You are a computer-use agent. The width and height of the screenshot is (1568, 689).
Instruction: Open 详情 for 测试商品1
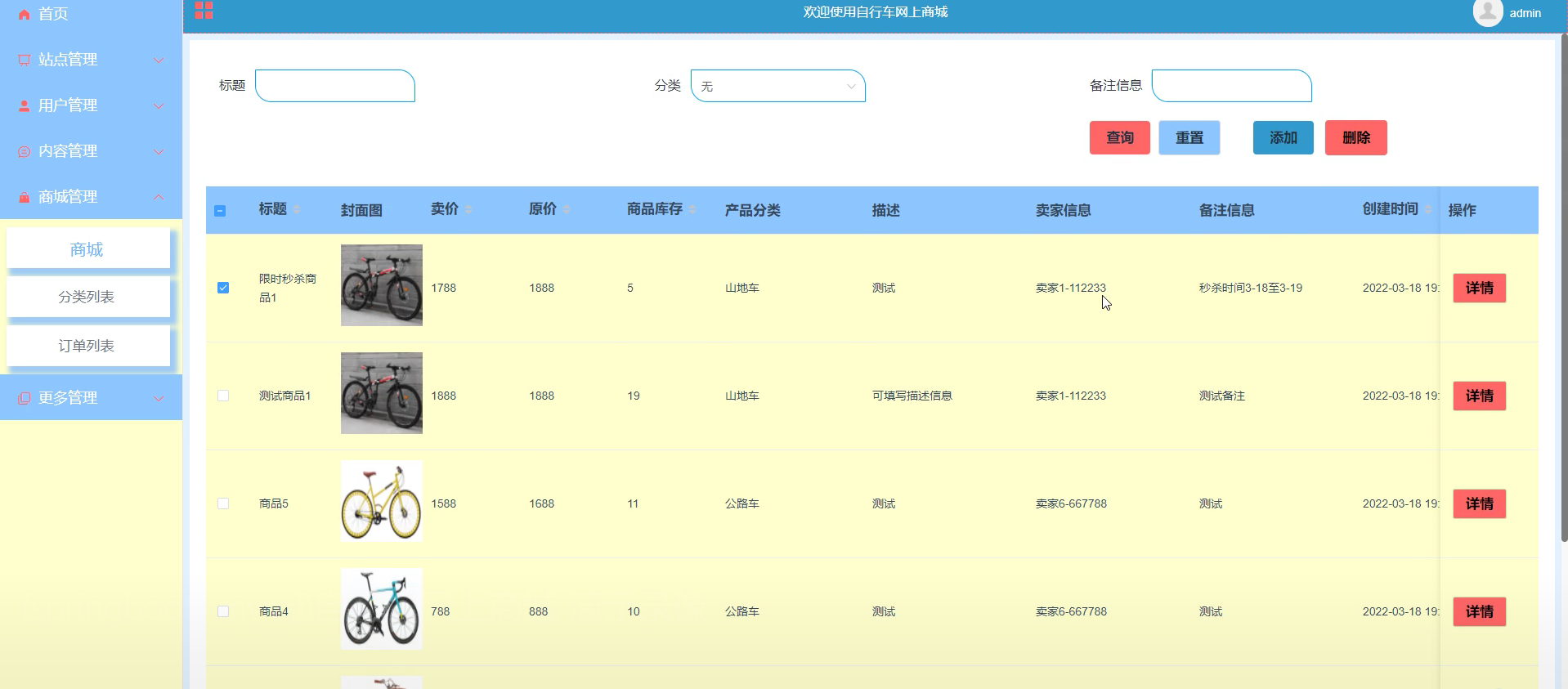(x=1480, y=396)
